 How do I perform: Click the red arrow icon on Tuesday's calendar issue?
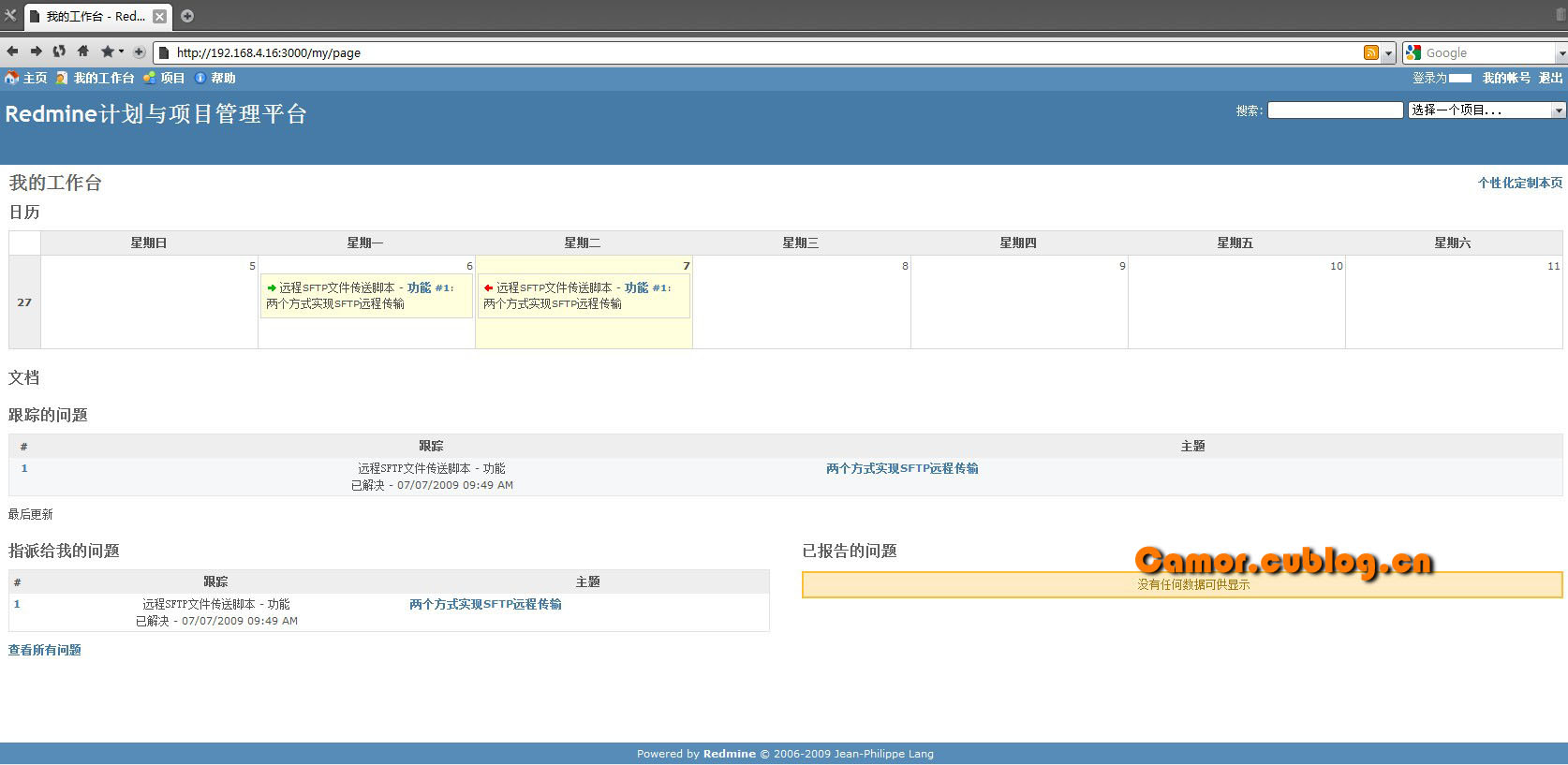tap(489, 288)
